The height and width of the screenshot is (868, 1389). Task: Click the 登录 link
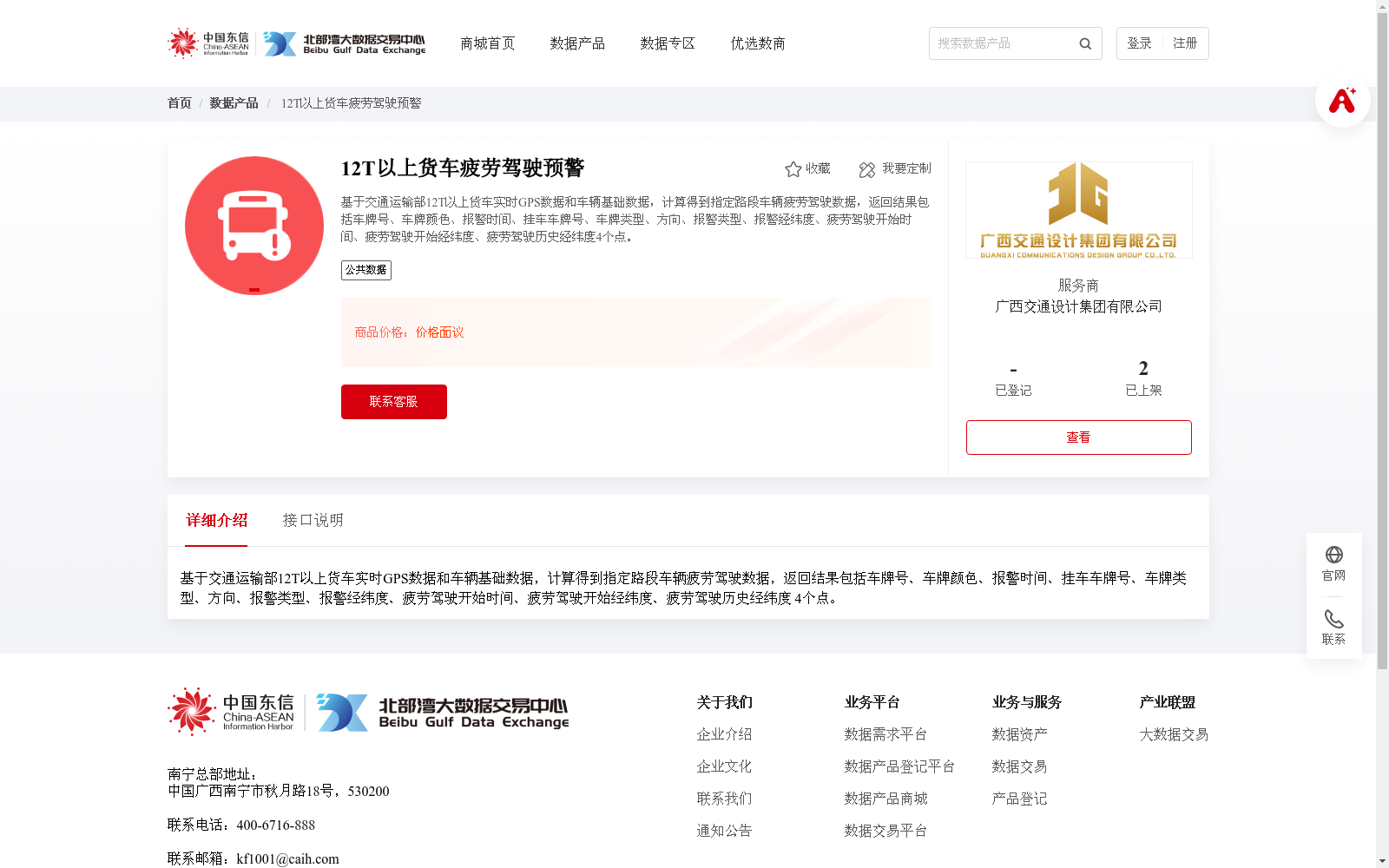click(x=1138, y=42)
